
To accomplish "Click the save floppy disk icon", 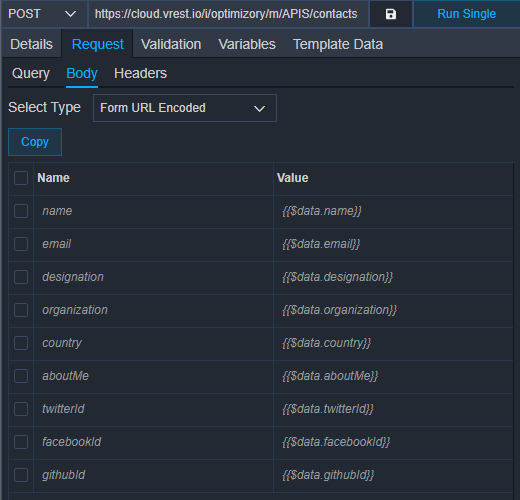I will tap(391, 14).
